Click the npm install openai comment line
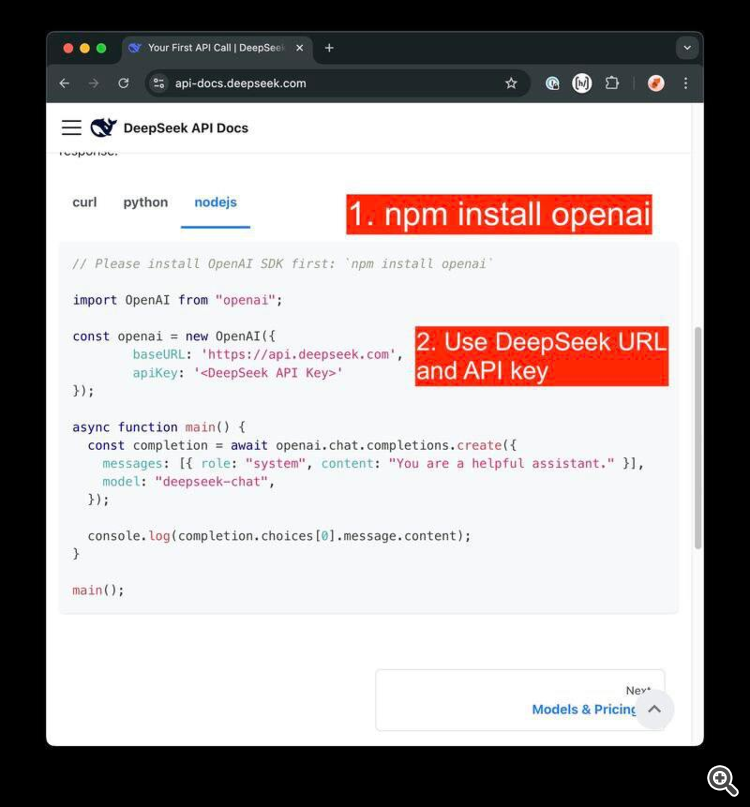750x807 pixels. pyautogui.click(x=282, y=264)
